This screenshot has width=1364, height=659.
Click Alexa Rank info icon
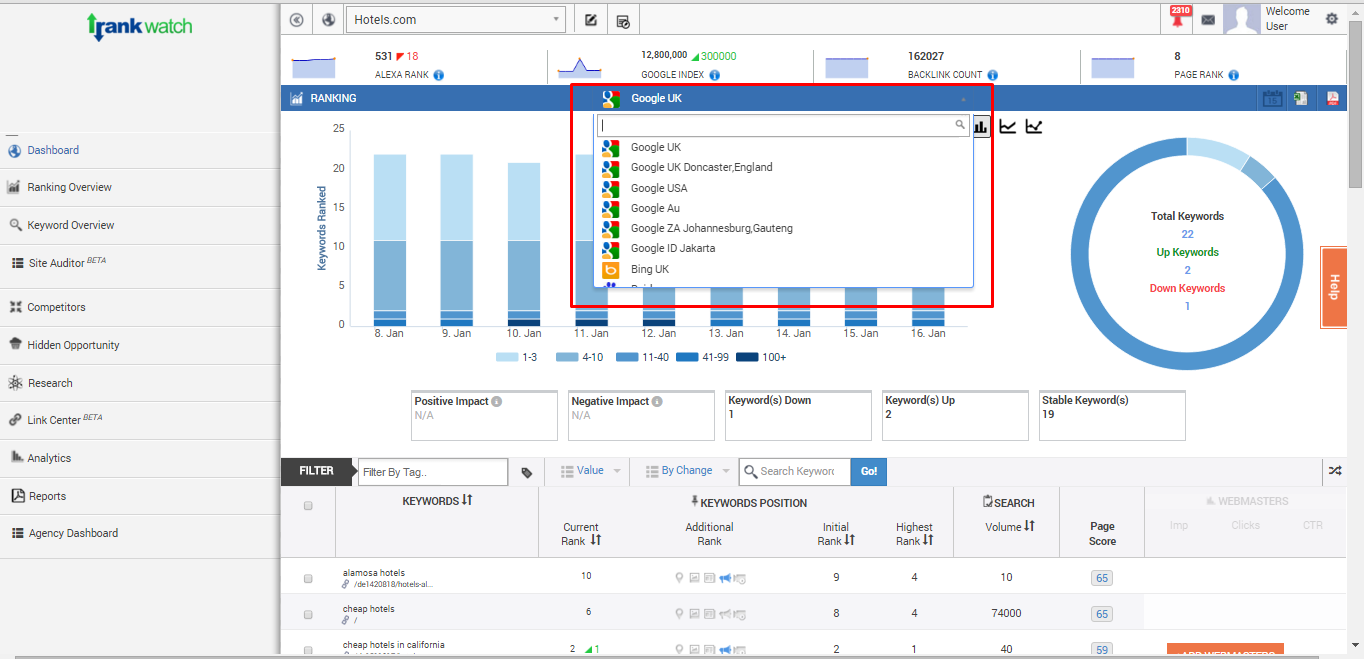point(438,75)
